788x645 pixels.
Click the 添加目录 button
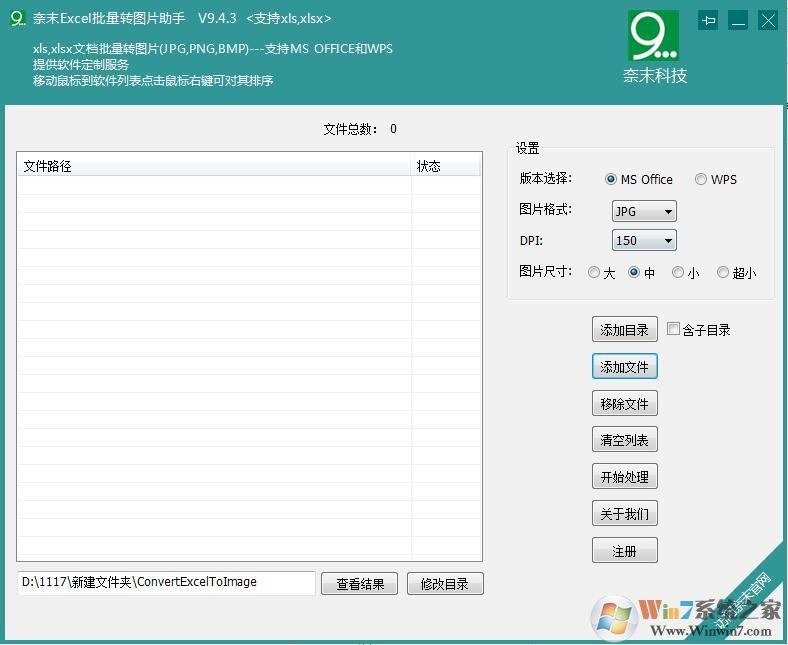click(625, 330)
